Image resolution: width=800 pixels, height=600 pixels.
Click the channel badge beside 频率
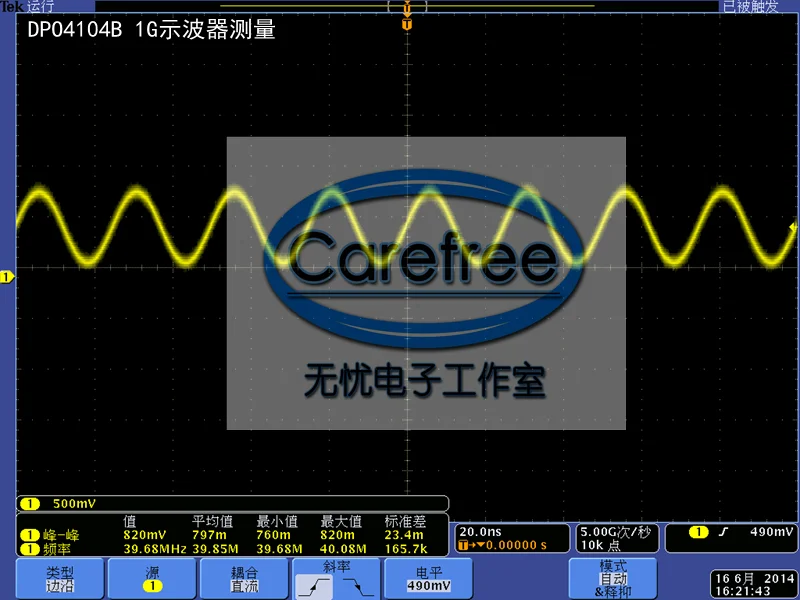point(30,549)
